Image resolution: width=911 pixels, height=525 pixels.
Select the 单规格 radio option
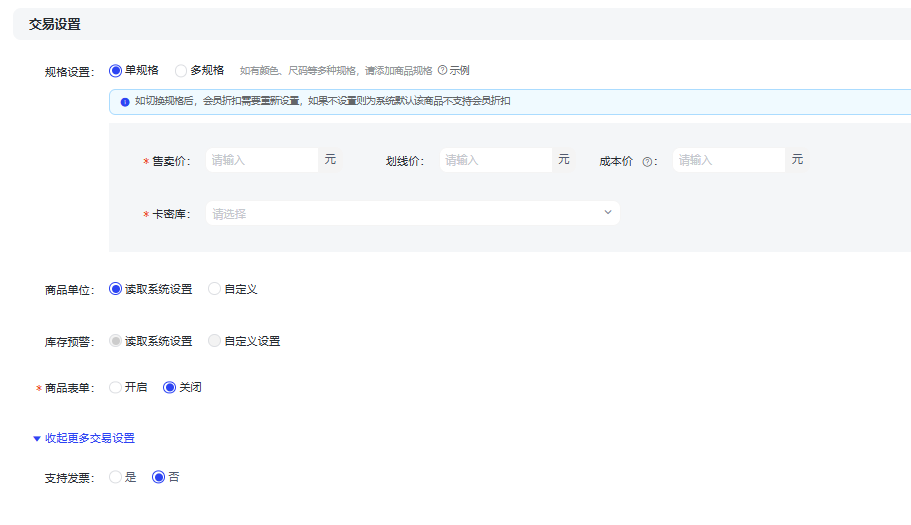pos(116,70)
